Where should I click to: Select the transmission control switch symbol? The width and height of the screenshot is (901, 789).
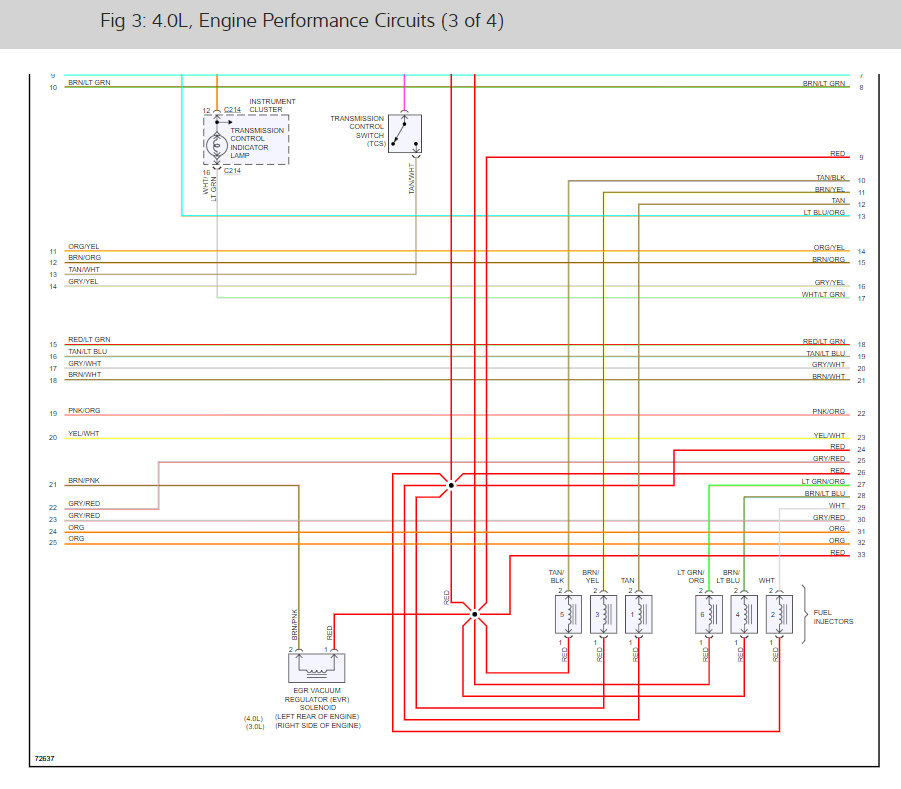[405, 133]
